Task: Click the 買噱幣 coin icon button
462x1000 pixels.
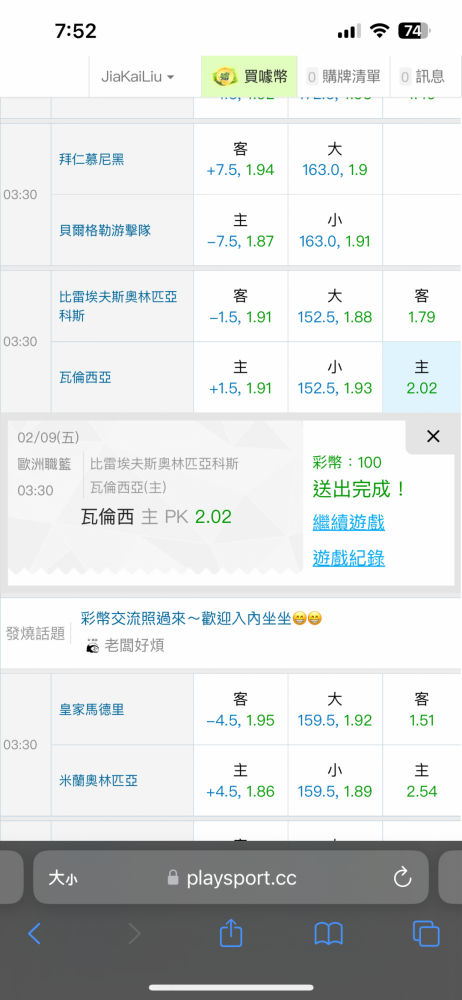Action: (250, 77)
